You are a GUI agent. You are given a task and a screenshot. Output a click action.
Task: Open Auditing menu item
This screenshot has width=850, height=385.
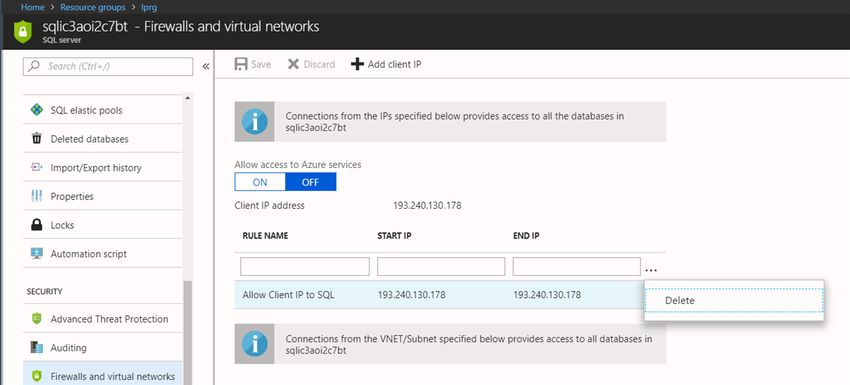point(103,348)
